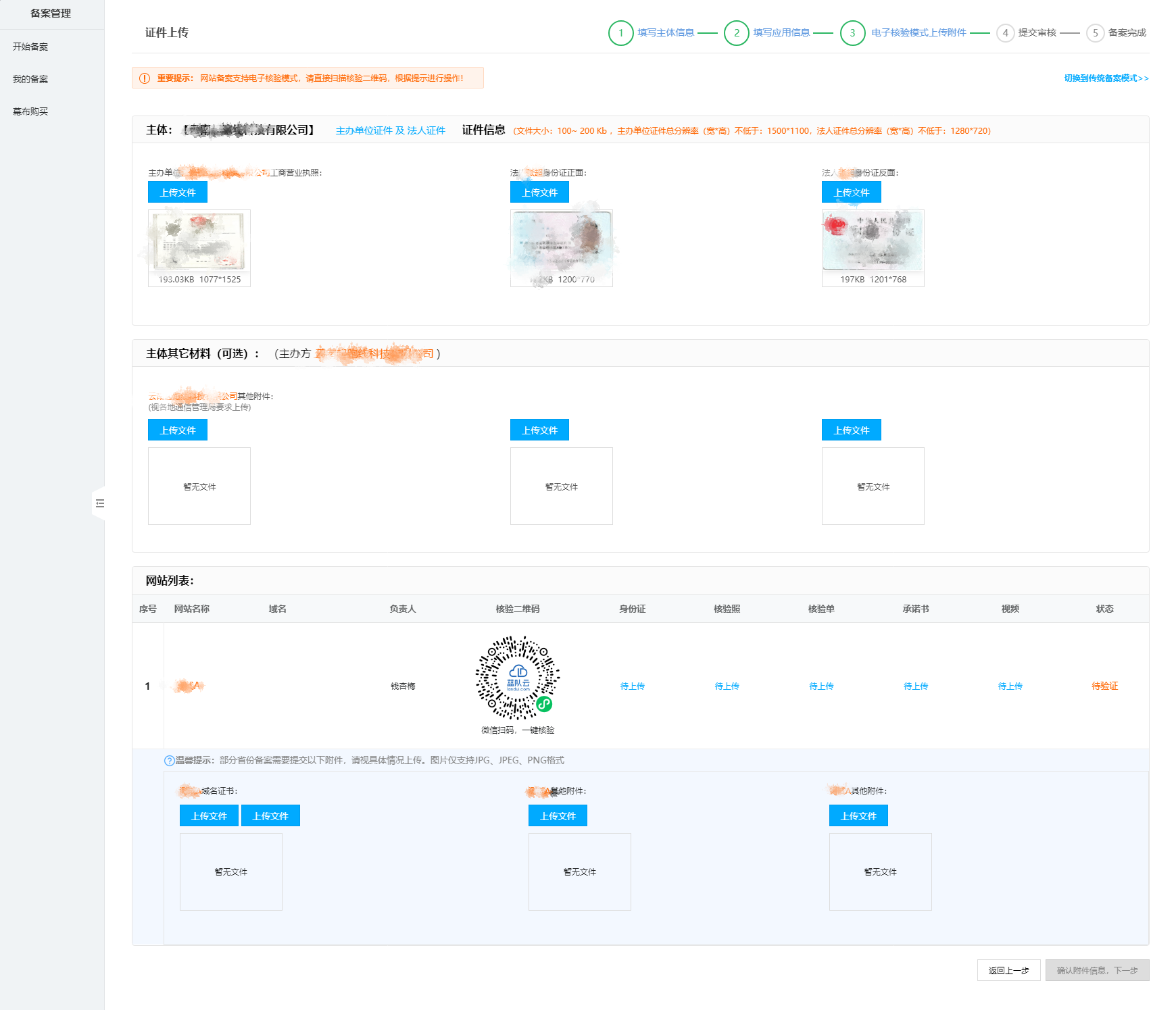Open 幕布购买 in the sidebar
Viewport: 1176px width, 1010px height.
[30, 111]
